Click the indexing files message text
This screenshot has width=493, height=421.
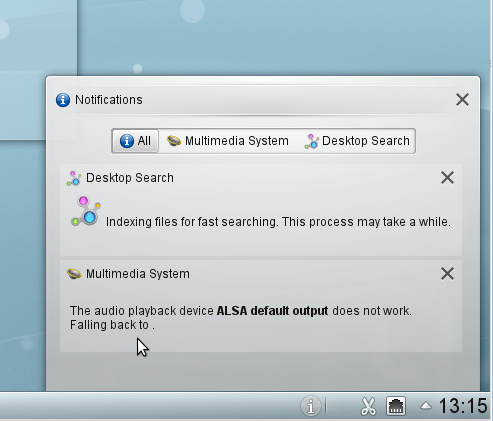(278, 222)
